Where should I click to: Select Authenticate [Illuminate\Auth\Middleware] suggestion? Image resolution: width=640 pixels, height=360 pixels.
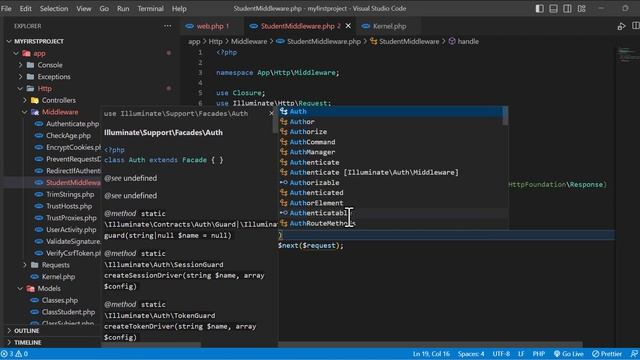click(391, 172)
